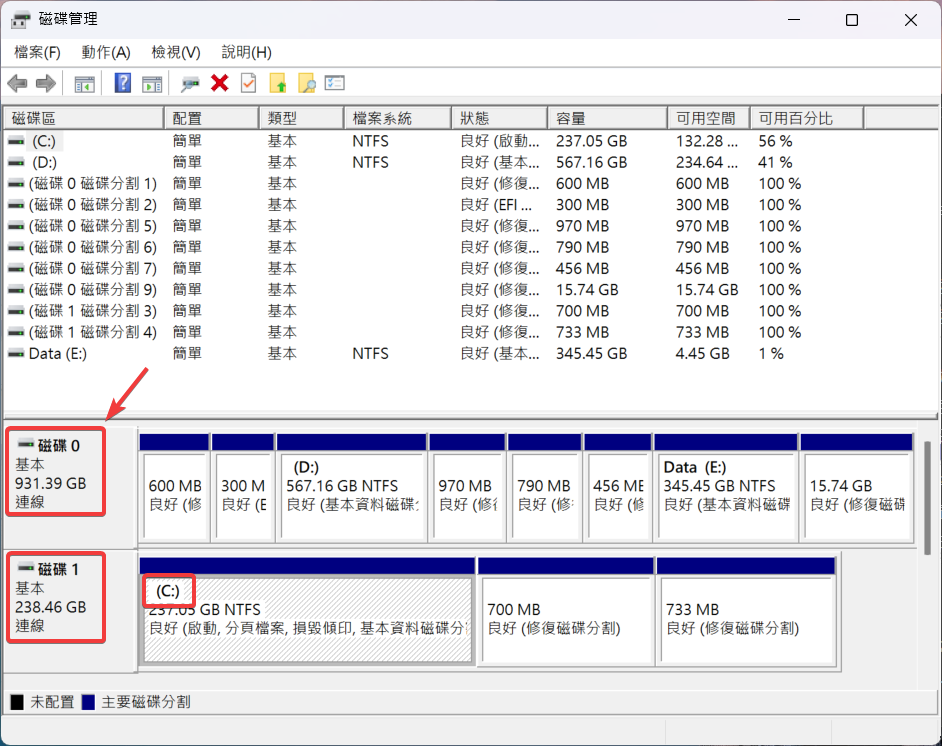Viewport: 942px width, 746px height.
Task: Sort by the 狀態 column header
Action: pyautogui.click(x=499, y=118)
